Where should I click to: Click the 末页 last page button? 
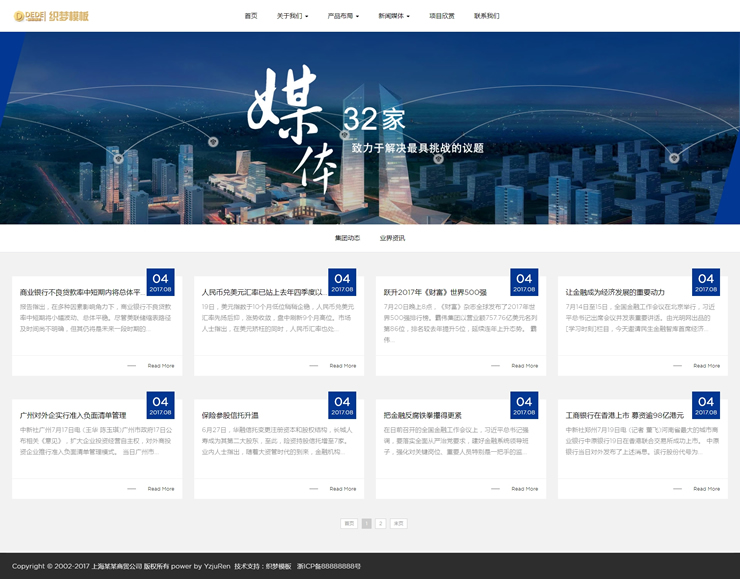(x=398, y=523)
